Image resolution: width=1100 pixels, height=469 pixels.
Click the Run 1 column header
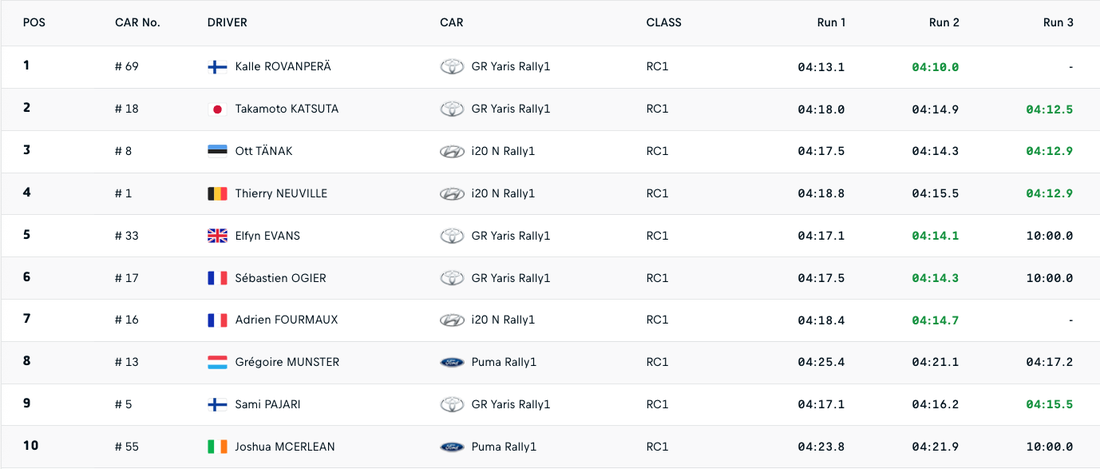click(x=830, y=22)
